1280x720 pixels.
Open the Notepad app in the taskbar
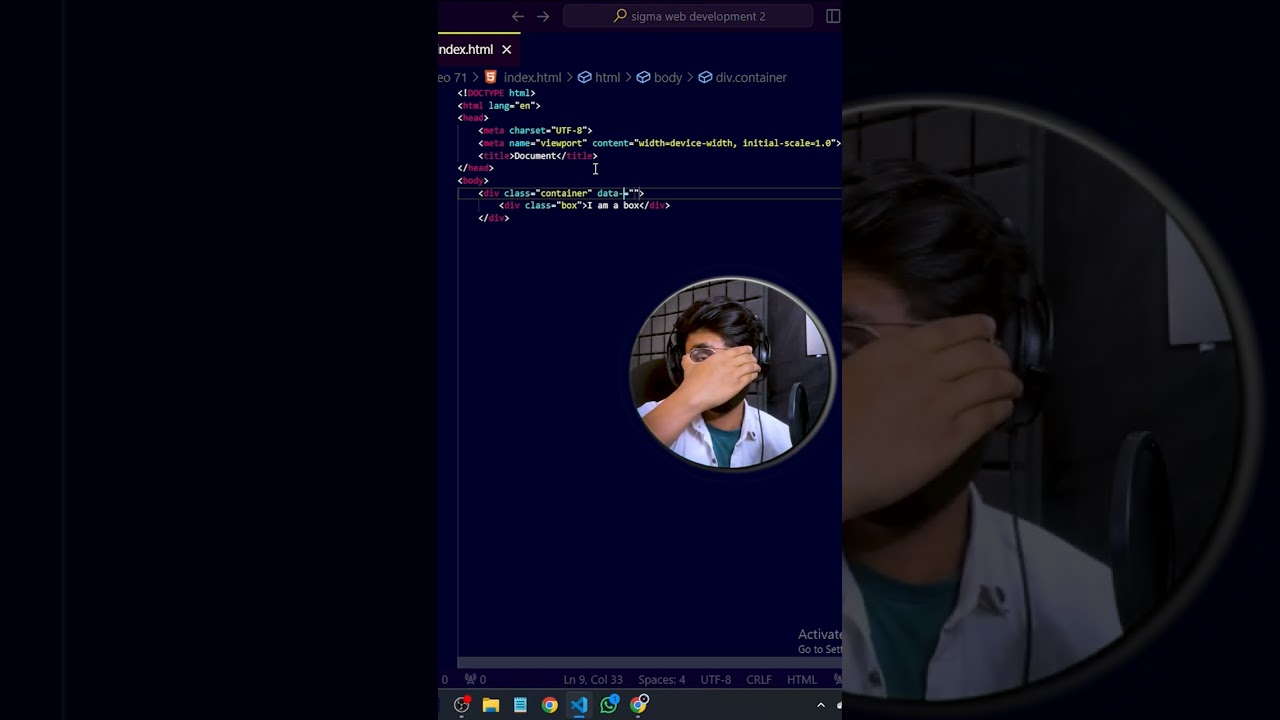click(520, 705)
